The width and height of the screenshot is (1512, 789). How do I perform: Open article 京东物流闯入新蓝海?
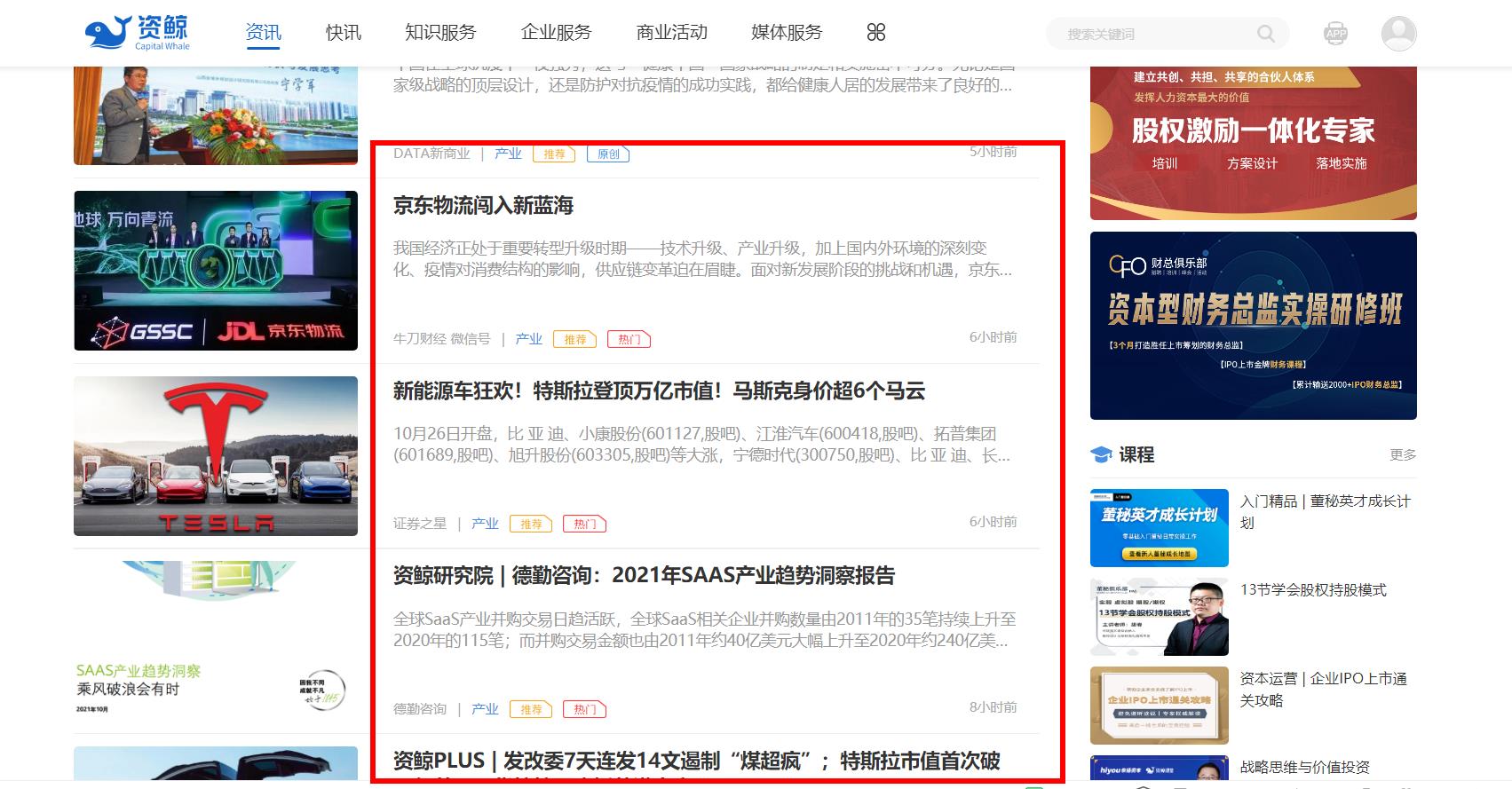(x=484, y=206)
